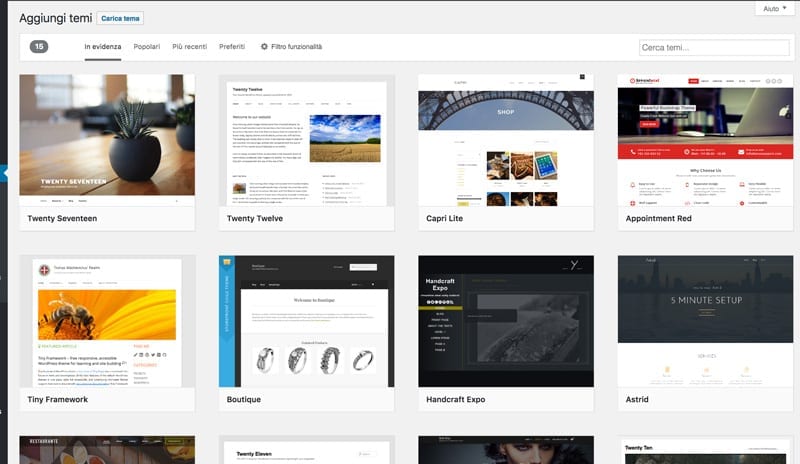Open the Handcraft Expo theme thumbnail
This screenshot has height=464, width=800.
pos(506,321)
